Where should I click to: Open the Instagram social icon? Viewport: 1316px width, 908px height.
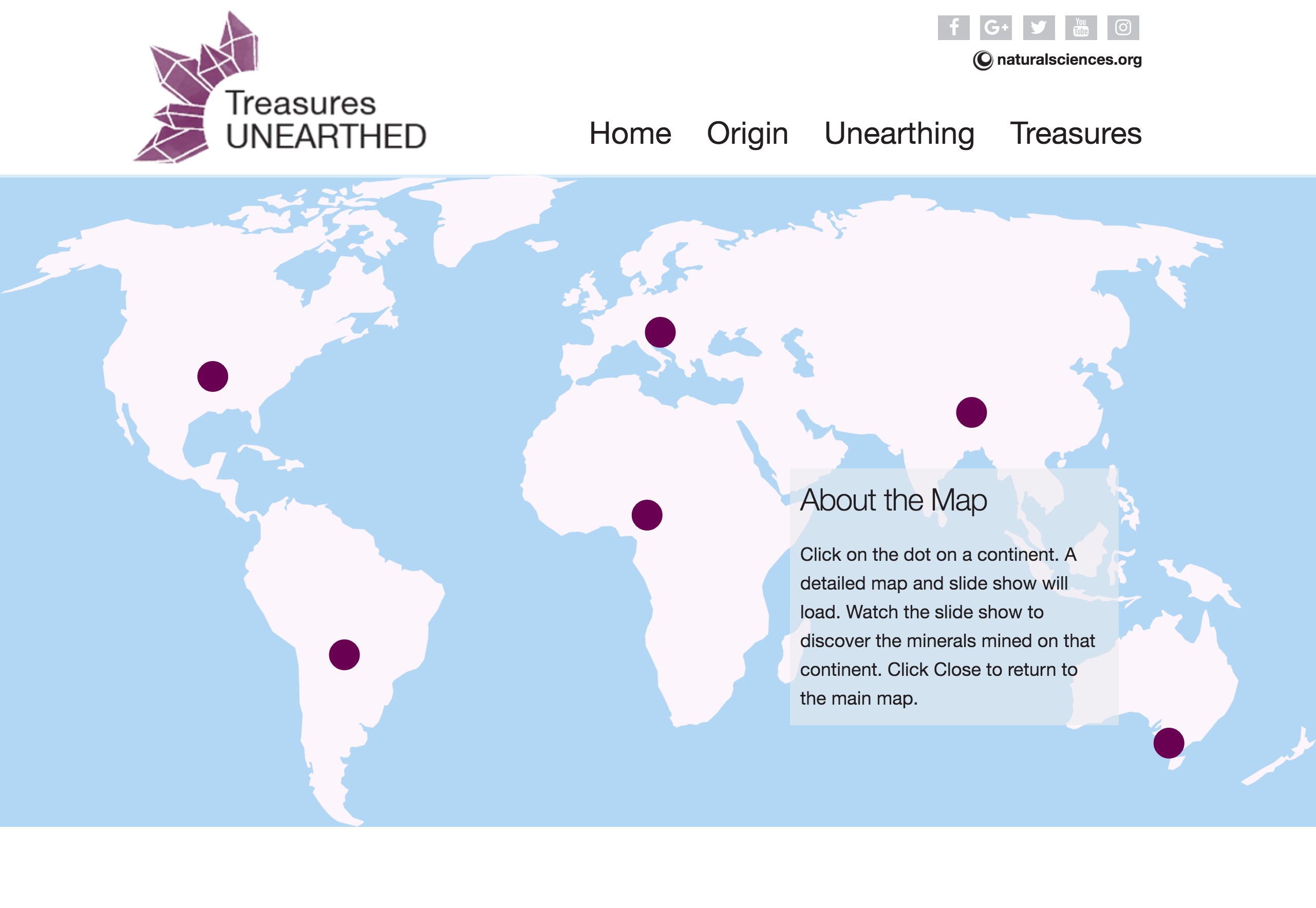pos(1123,28)
